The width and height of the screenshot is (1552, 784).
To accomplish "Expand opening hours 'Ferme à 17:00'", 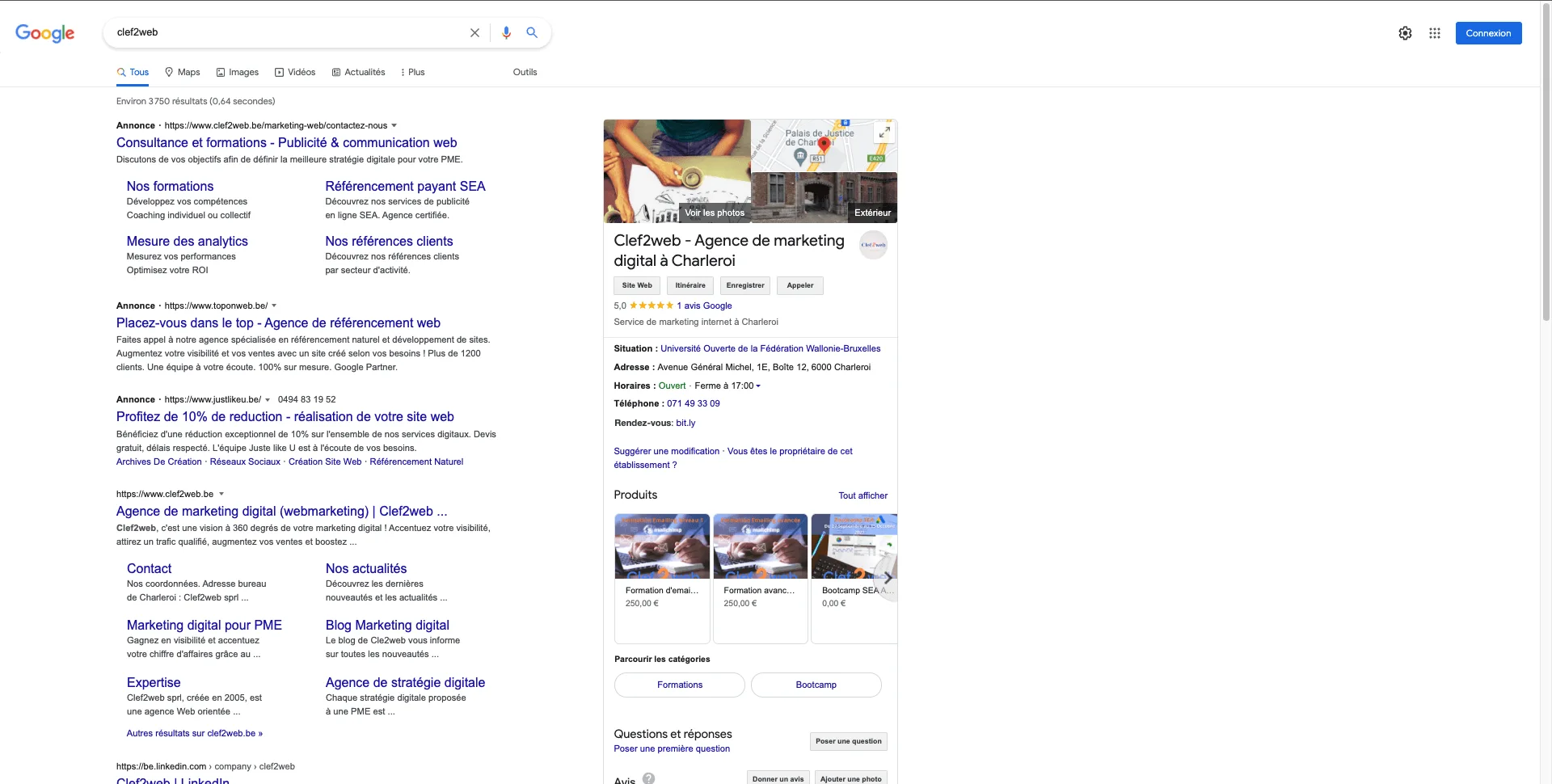I will pyautogui.click(x=727, y=386).
